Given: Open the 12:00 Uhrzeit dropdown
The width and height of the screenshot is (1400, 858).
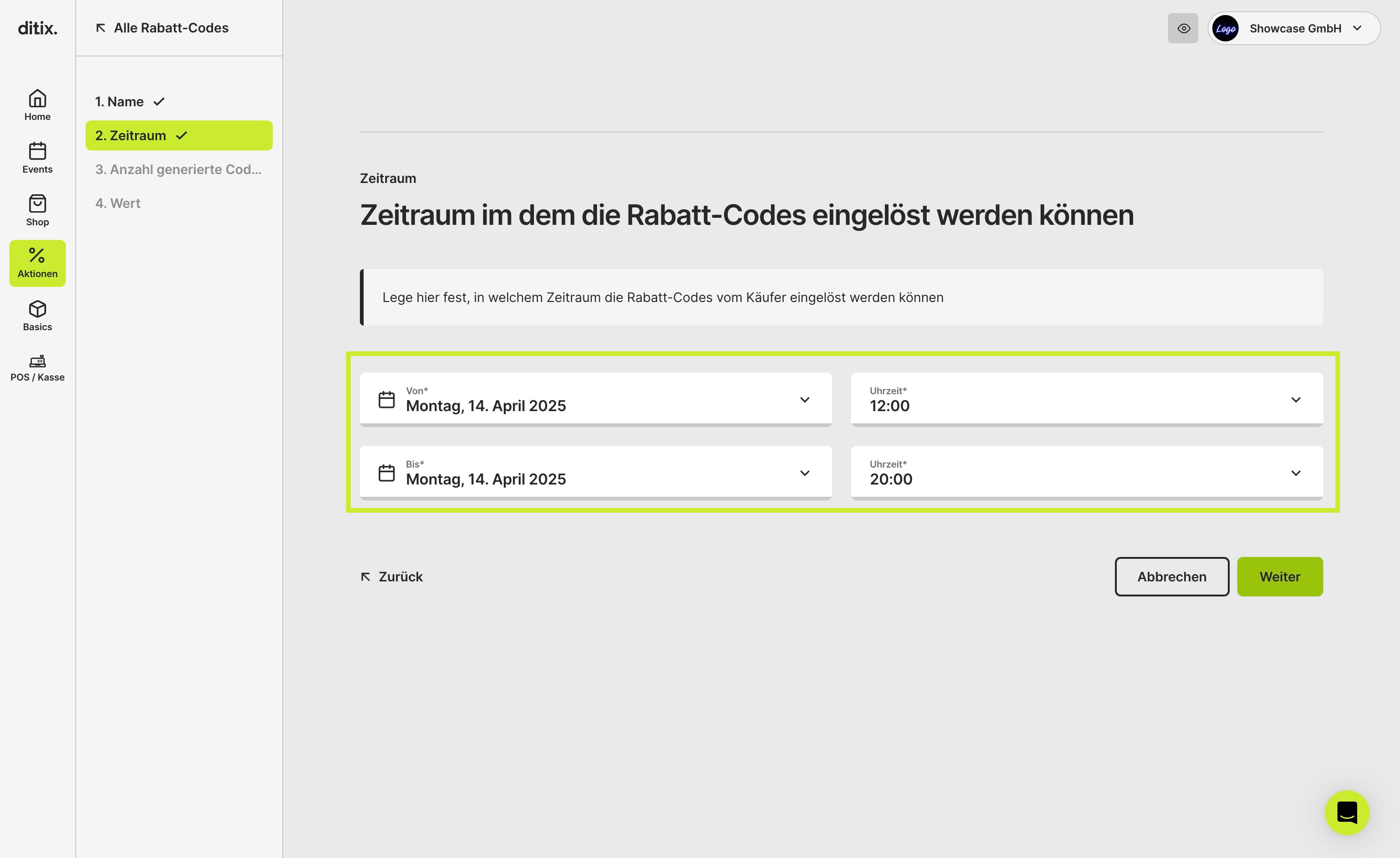Looking at the screenshot, I should pos(1086,399).
